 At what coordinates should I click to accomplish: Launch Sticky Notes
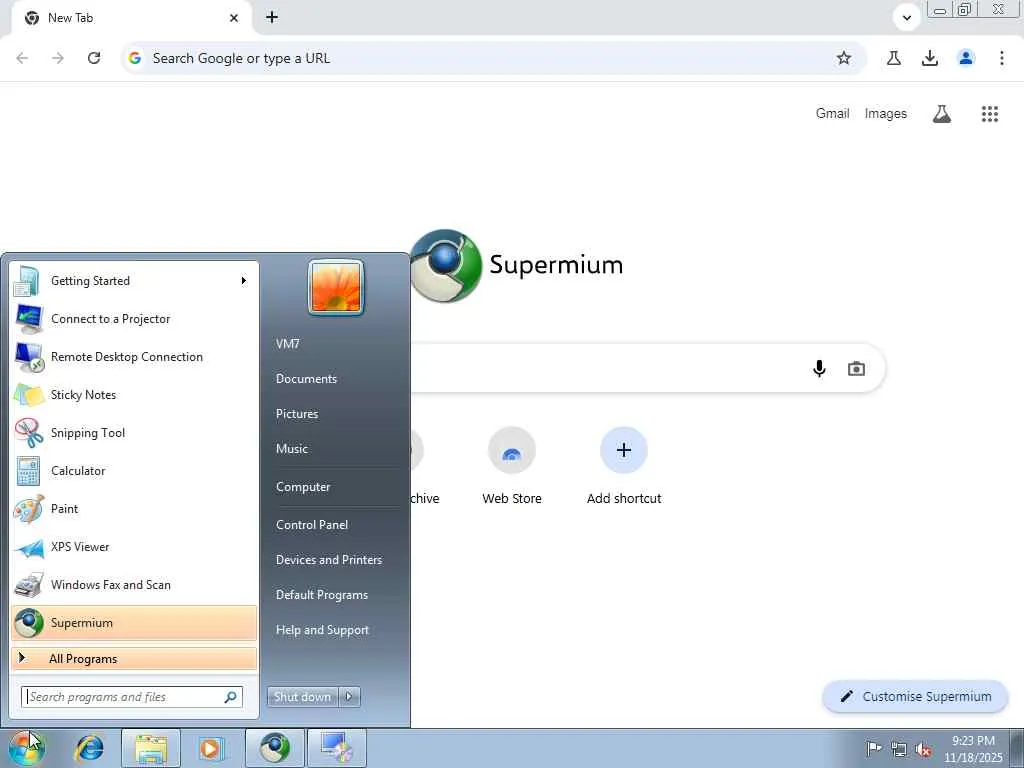point(134,394)
